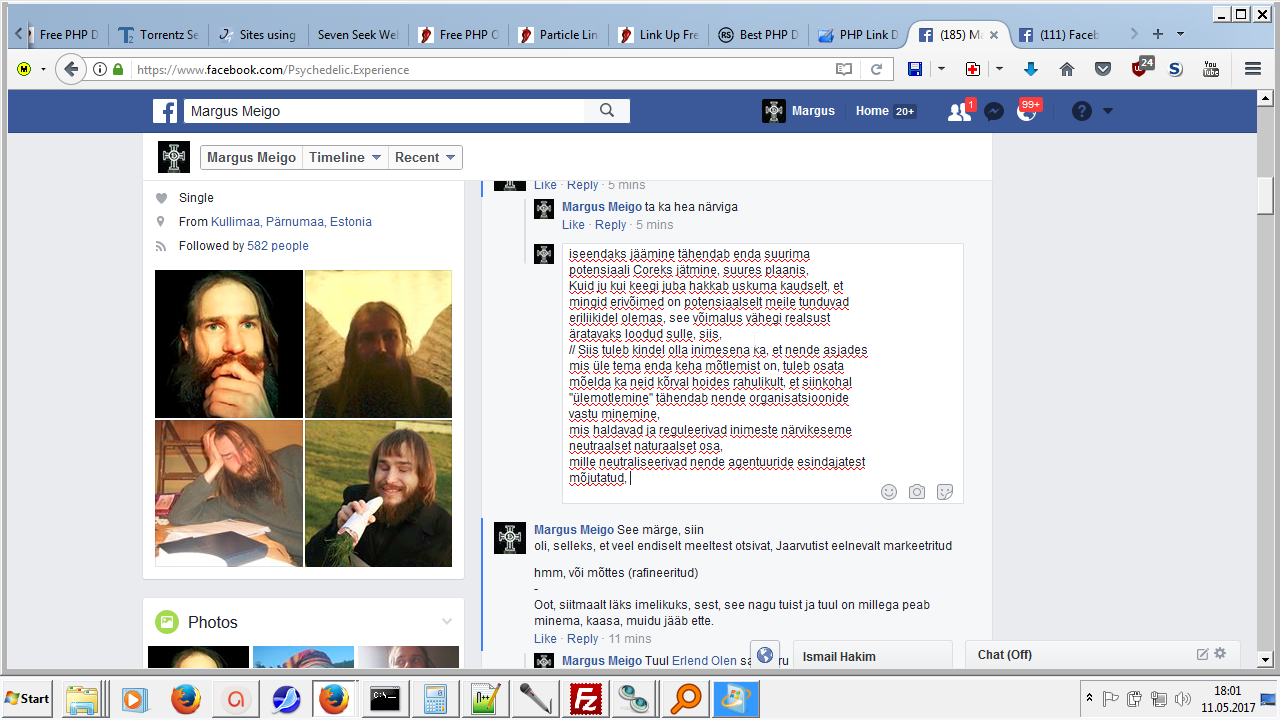The image size is (1280, 720).
Task: Open Ismail Hakim chat tab
Action: 873,655
